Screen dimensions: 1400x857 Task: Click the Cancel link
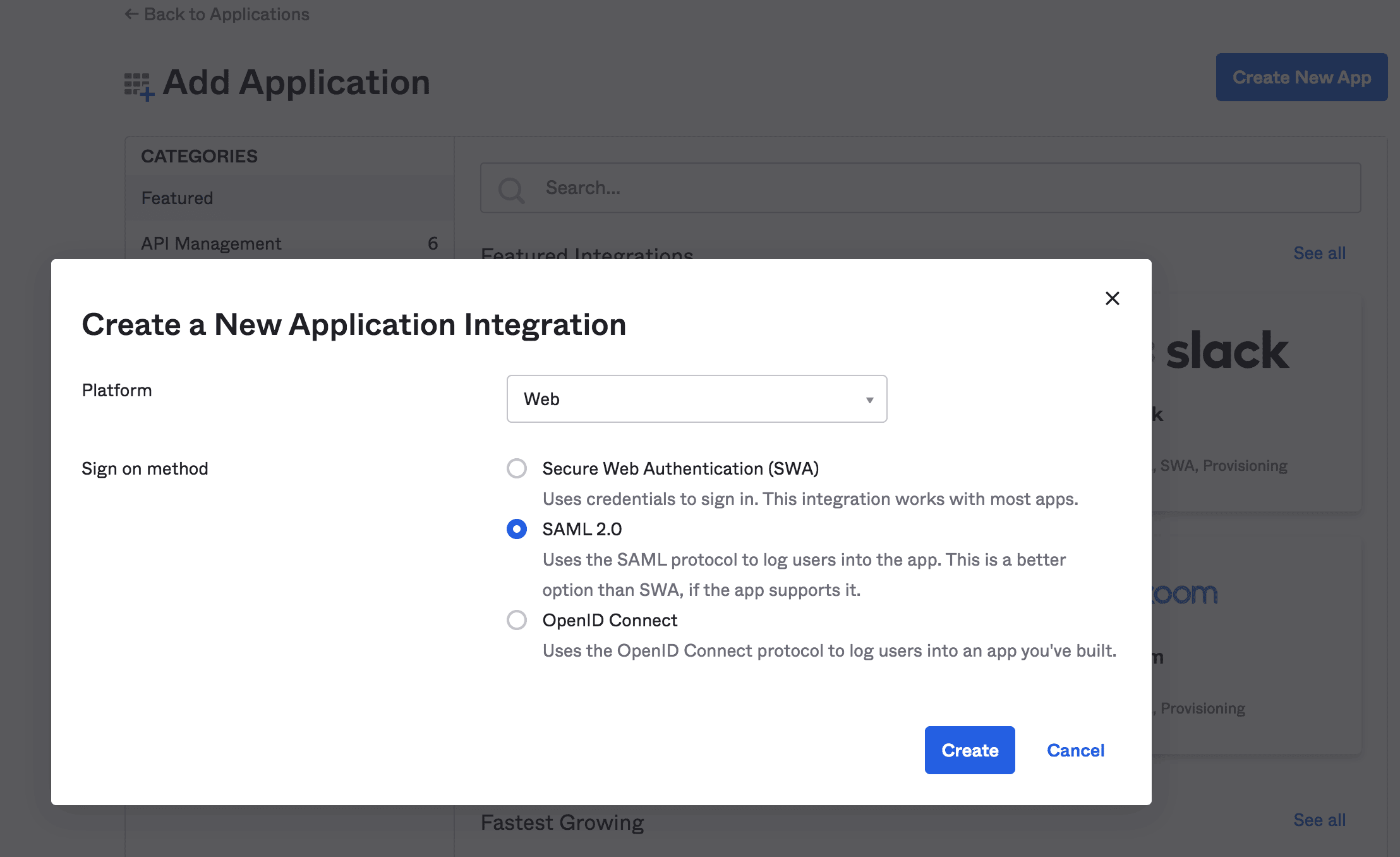click(1075, 750)
